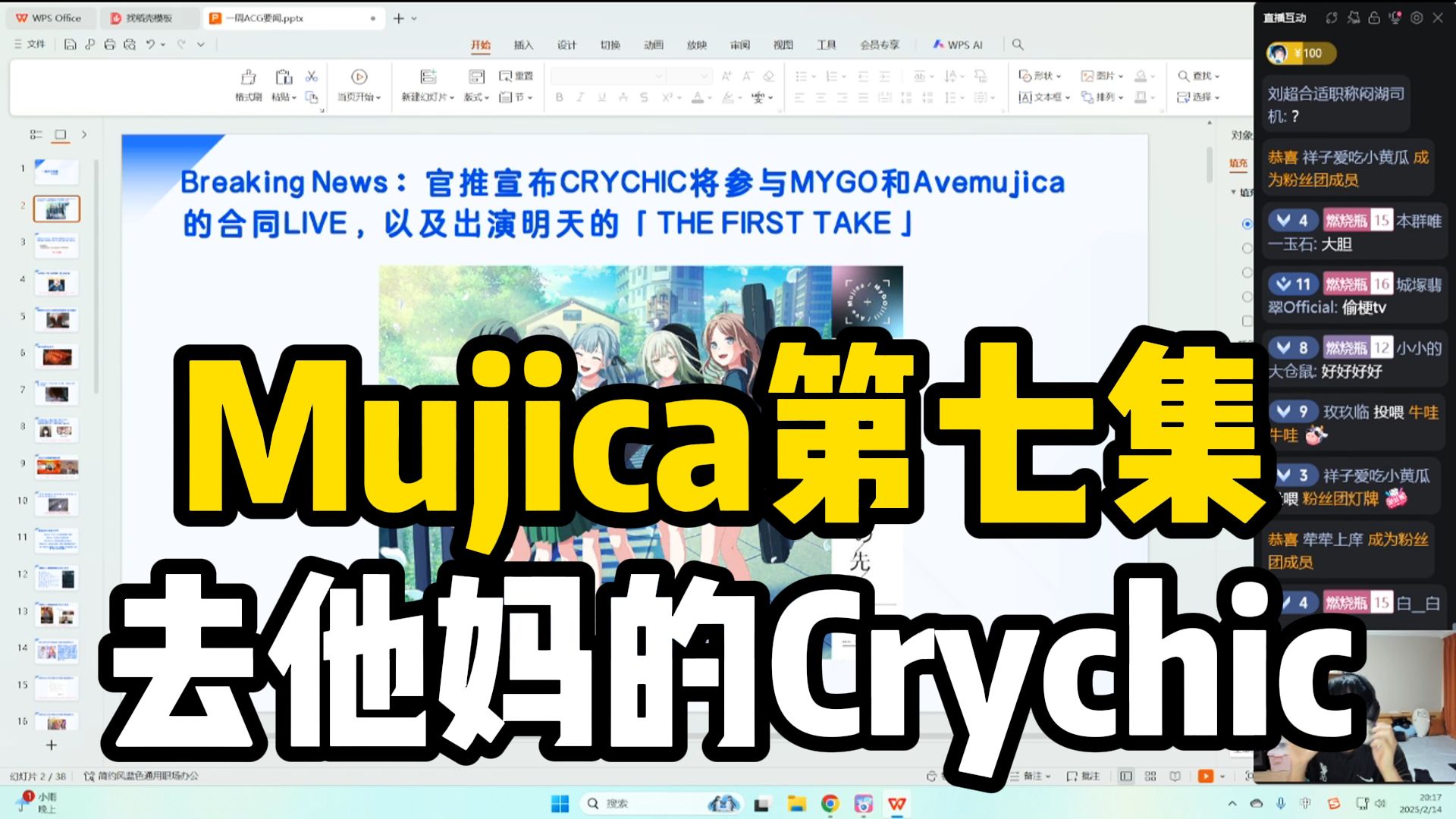Click the Format Painter (格式刷) icon
The image size is (1456, 819).
tap(248, 77)
